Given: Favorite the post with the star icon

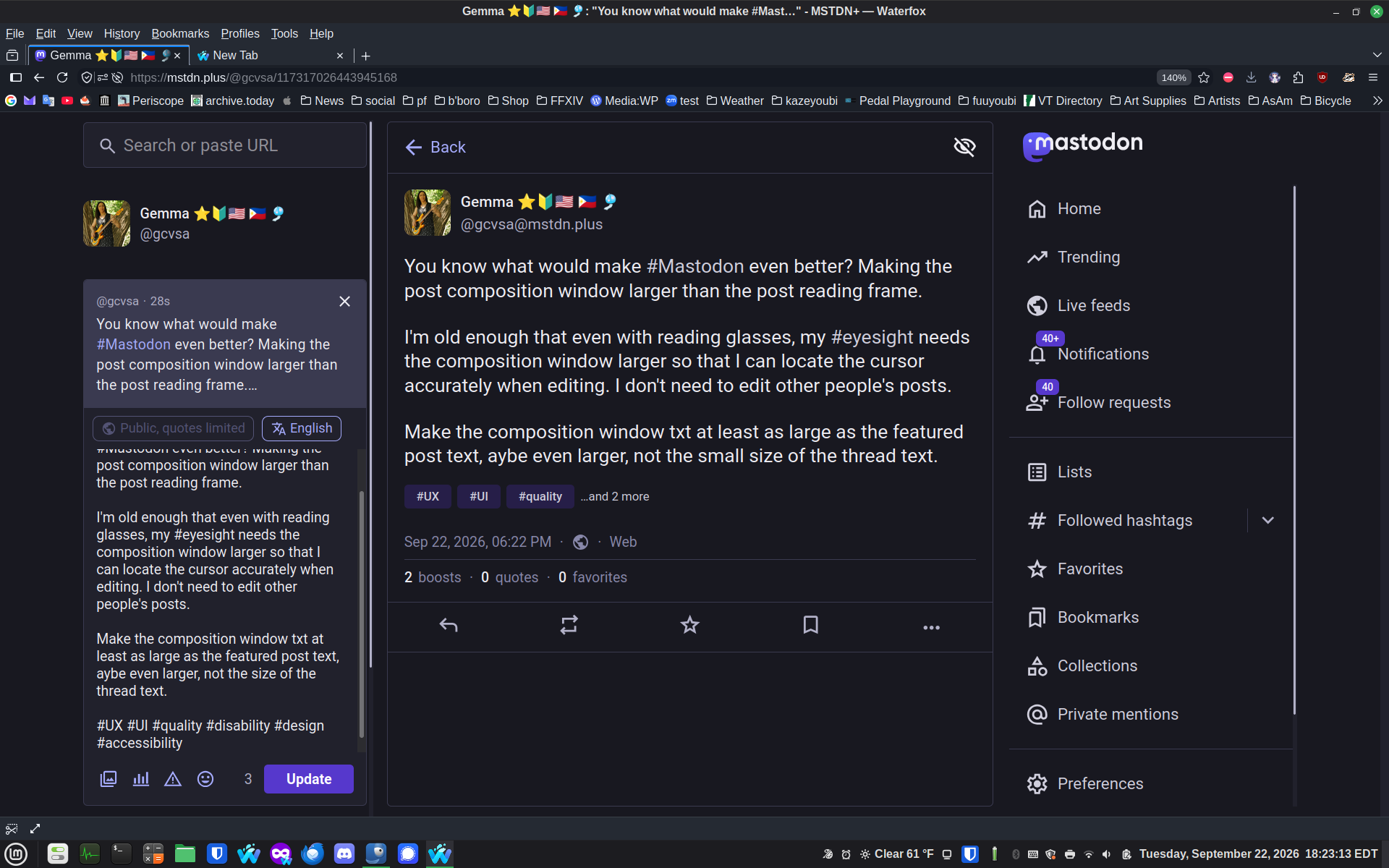Looking at the screenshot, I should 690,625.
